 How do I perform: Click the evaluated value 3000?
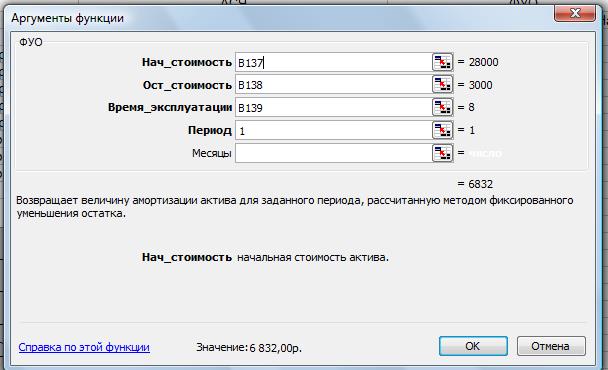tap(480, 85)
